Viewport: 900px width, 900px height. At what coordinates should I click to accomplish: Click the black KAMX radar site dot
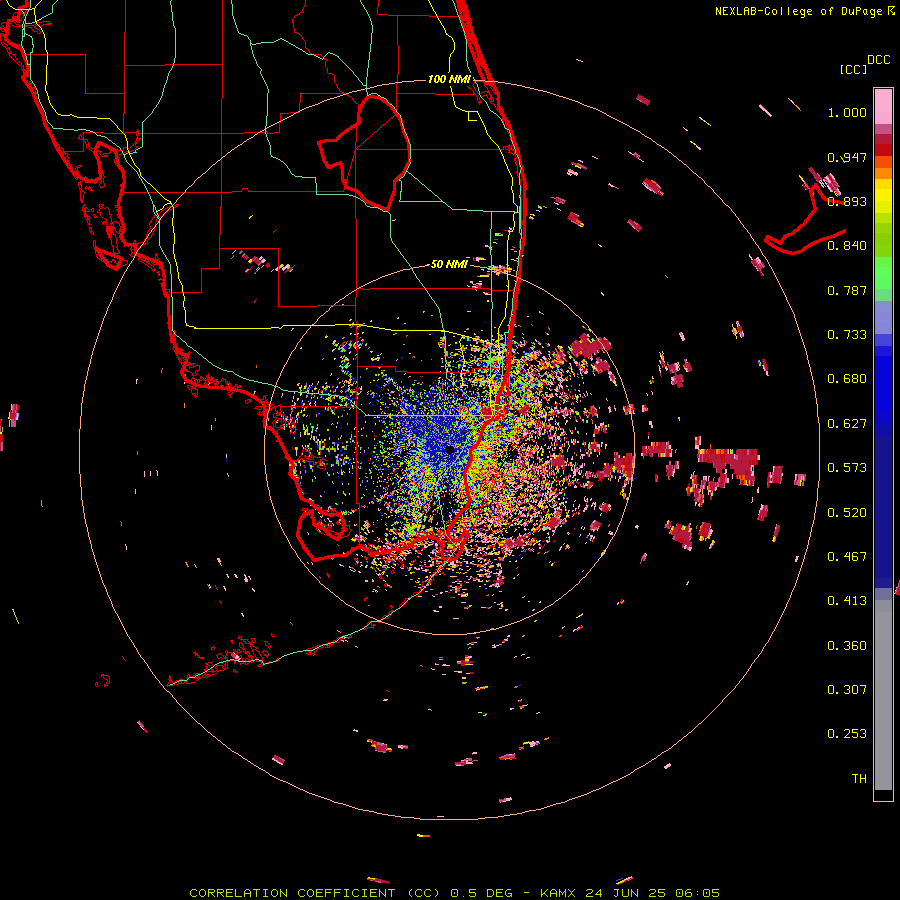tap(449, 449)
